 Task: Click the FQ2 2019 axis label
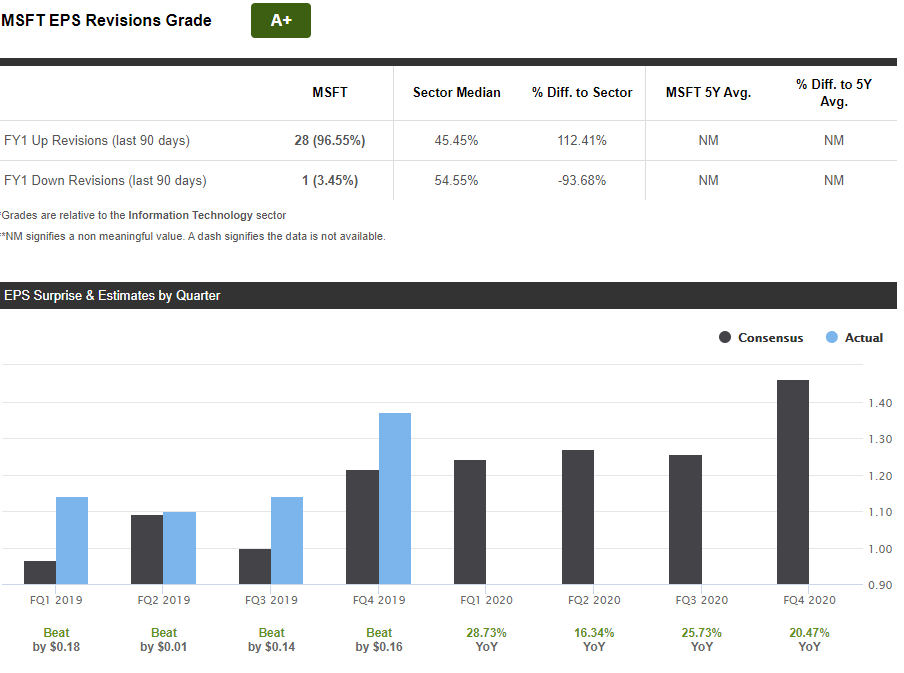pos(164,600)
